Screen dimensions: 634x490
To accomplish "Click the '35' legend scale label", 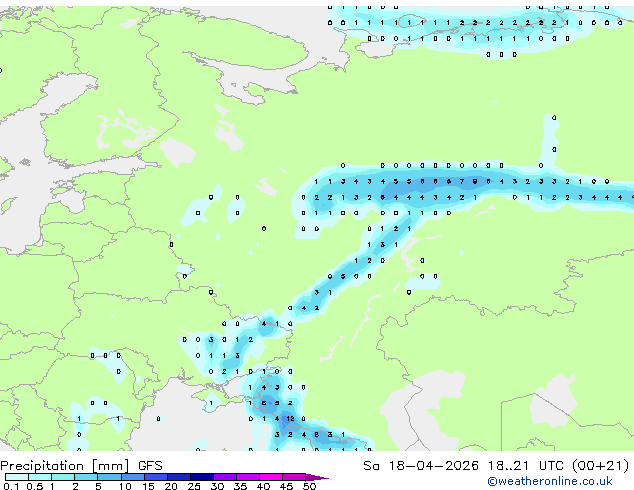I will [240, 486].
